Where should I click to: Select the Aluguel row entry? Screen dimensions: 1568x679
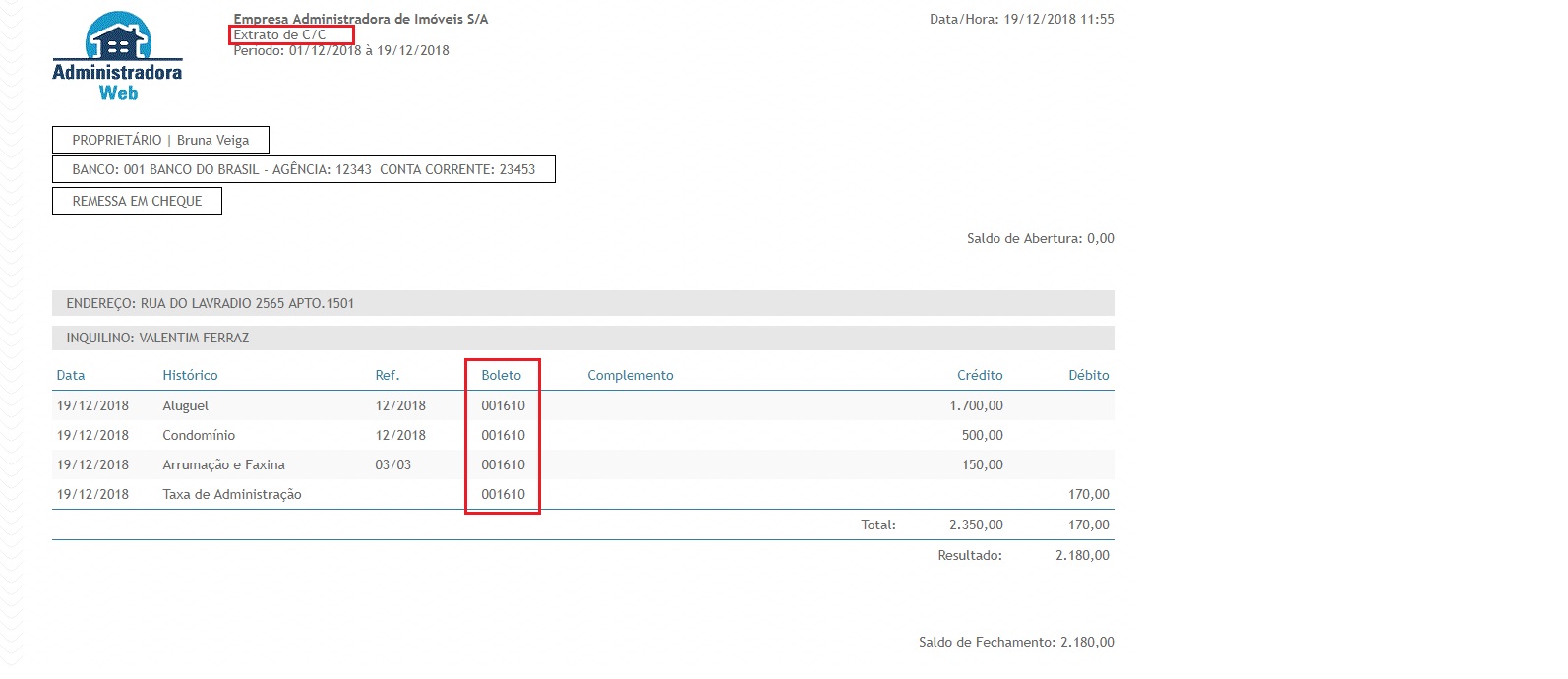tap(186, 405)
